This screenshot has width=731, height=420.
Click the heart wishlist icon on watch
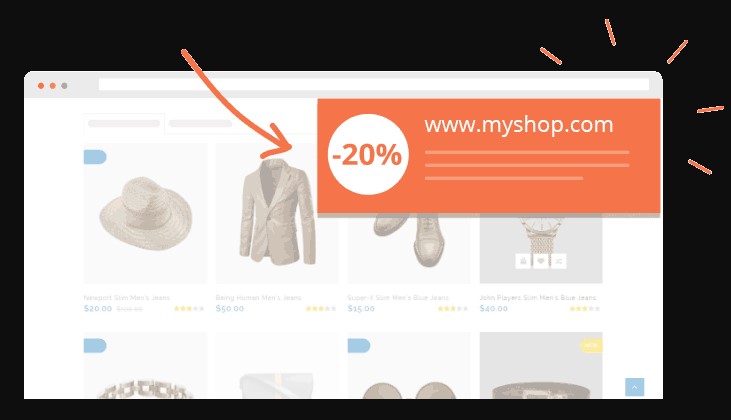541,261
